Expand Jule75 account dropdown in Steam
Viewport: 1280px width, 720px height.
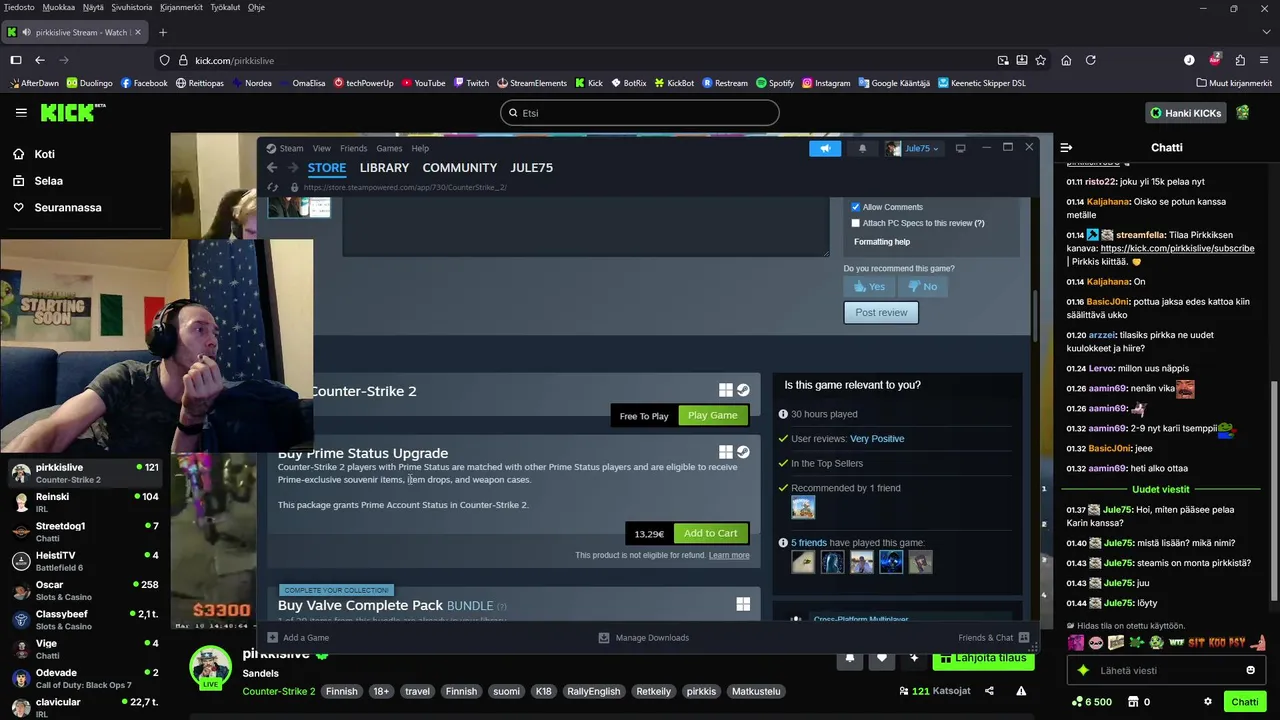913,148
